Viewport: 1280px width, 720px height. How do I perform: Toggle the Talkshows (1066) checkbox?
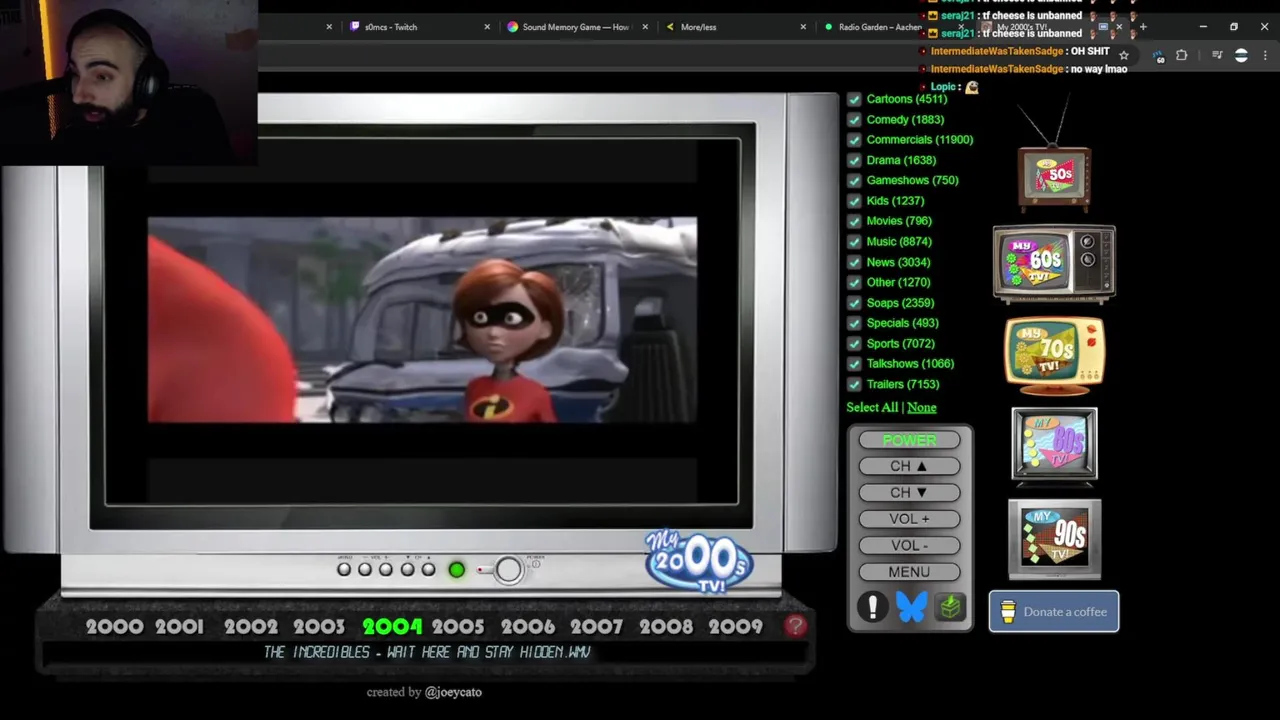coord(854,364)
